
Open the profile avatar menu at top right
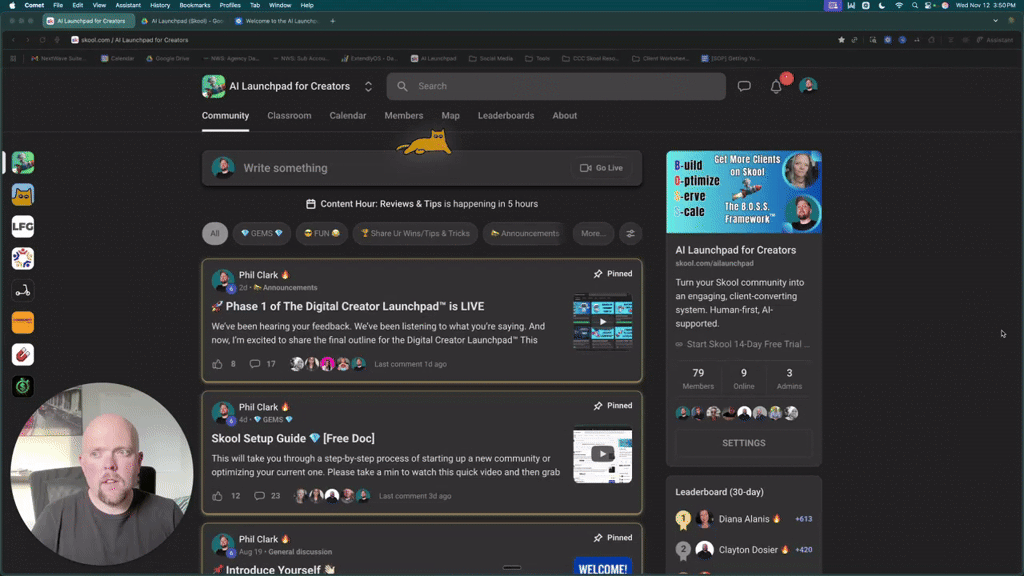pyautogui.click(x=807, y=86)
